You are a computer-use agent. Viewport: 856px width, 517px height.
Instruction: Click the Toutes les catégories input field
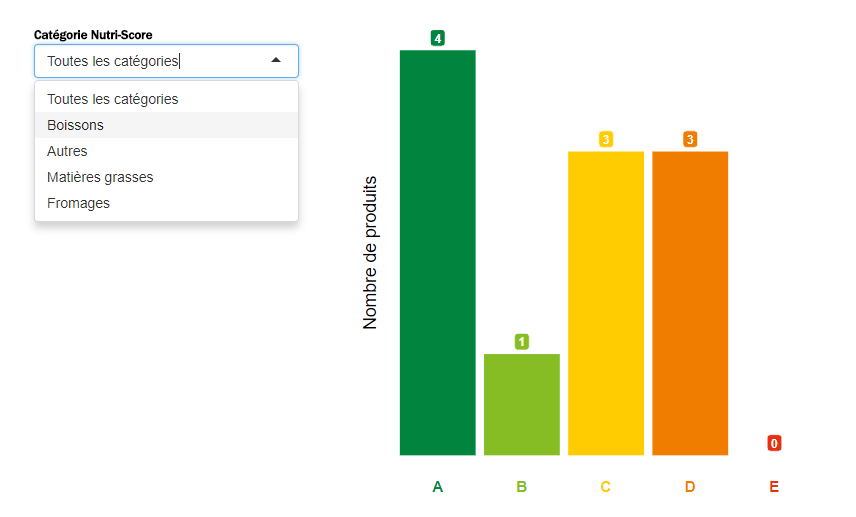[150, 61]
